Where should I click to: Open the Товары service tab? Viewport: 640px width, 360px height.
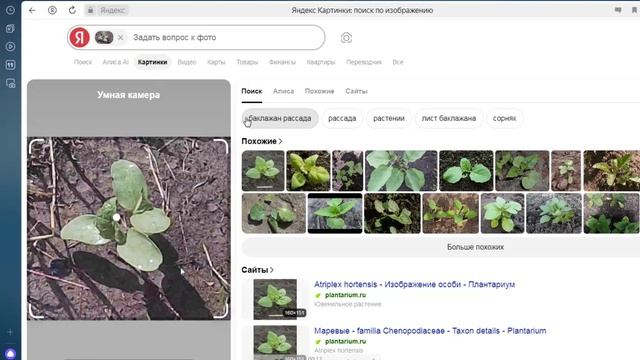pyautogui.click(x=247, y=62)
